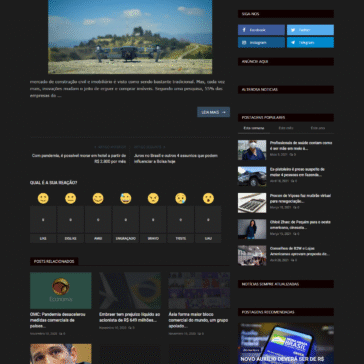Viewport: 364px width, 364px height.
Task: Click the Like reaction emoji
Action: tap(43, 198)
